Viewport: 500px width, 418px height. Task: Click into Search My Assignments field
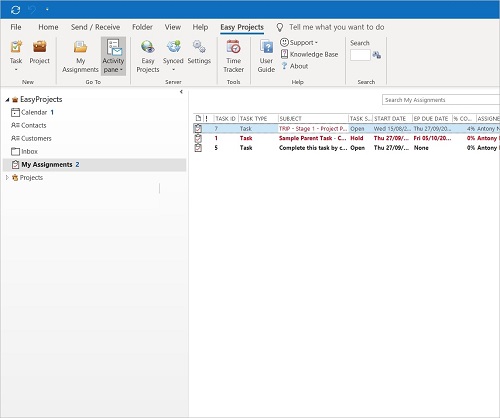coord(441,100)
